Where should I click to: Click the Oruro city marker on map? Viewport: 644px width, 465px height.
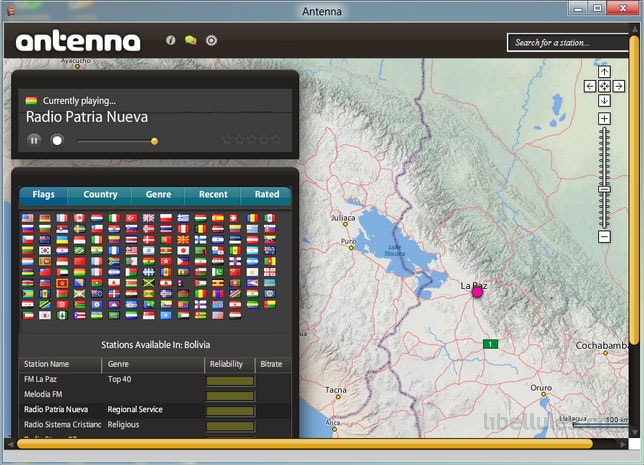coord(543,394)
